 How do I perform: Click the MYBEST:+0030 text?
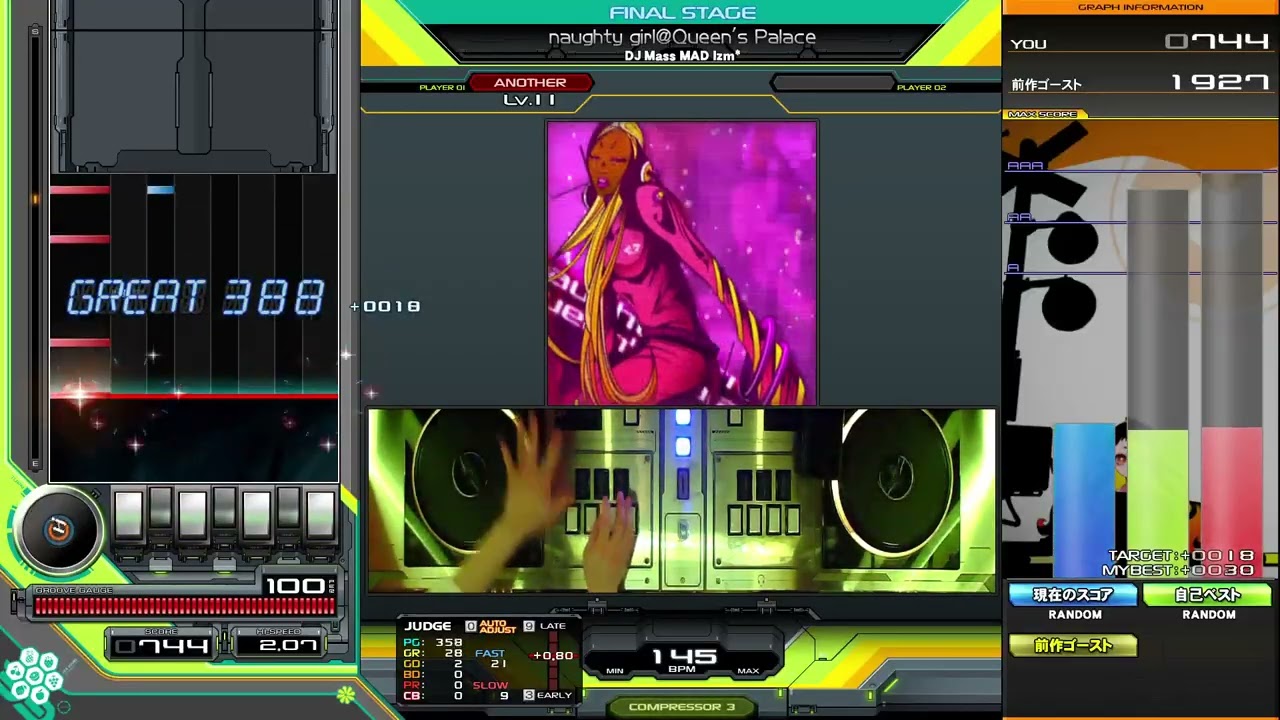[x=1178, y=570]
